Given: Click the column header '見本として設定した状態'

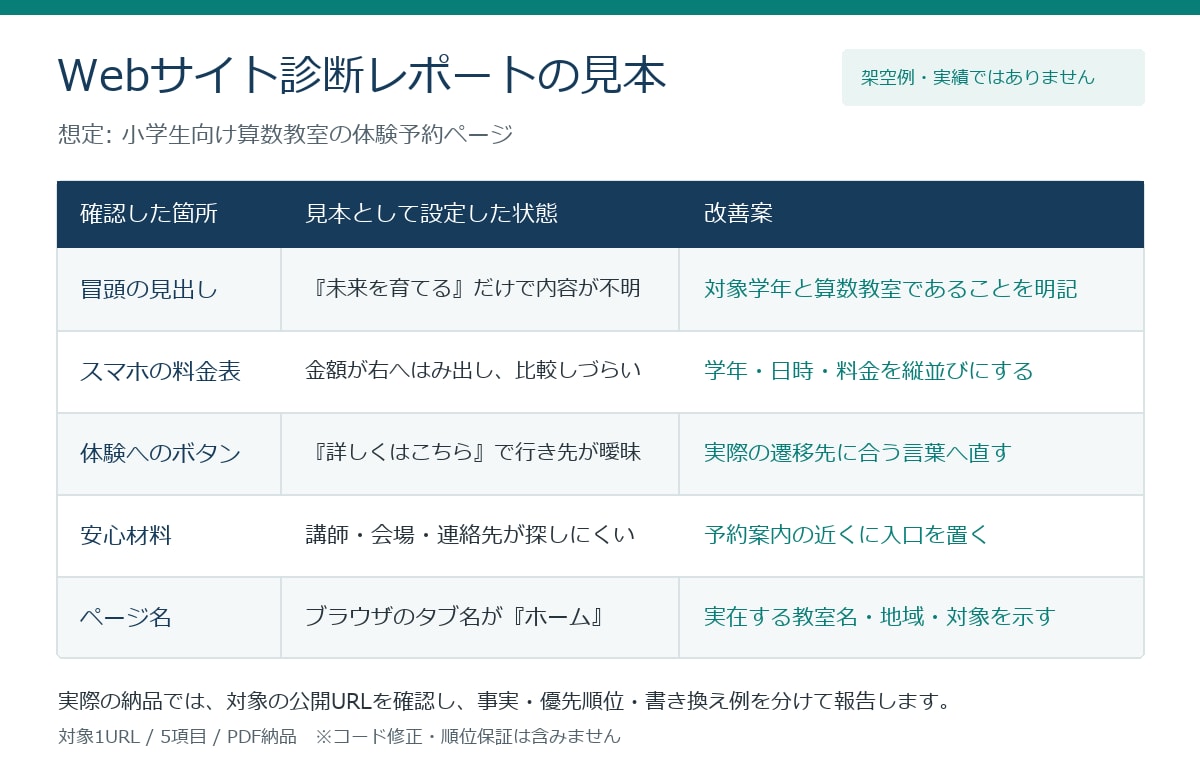Looking at the screenshot, I should tap(480, 214).
